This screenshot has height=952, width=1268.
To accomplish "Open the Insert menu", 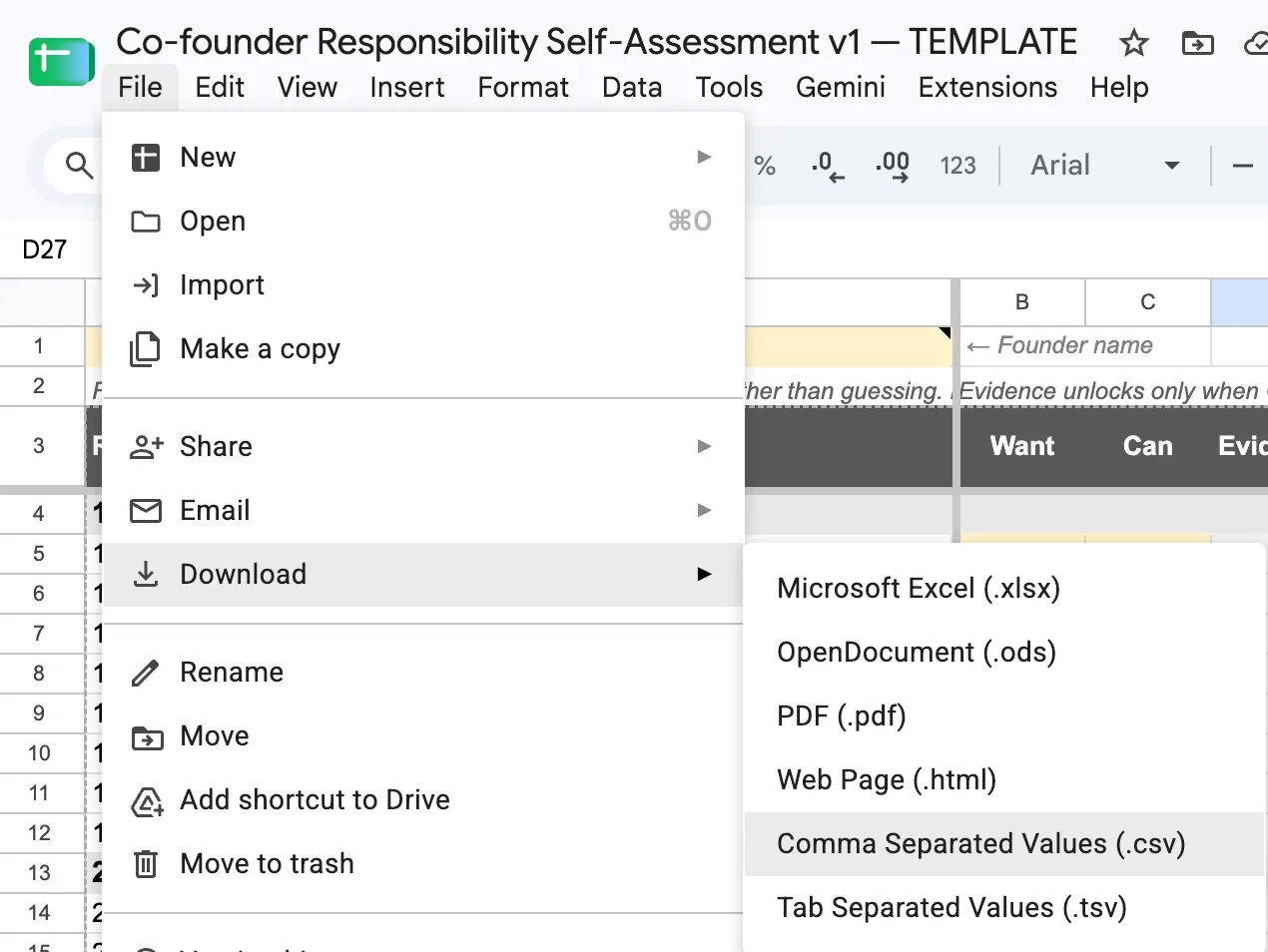I will click(x=407, y=88).
